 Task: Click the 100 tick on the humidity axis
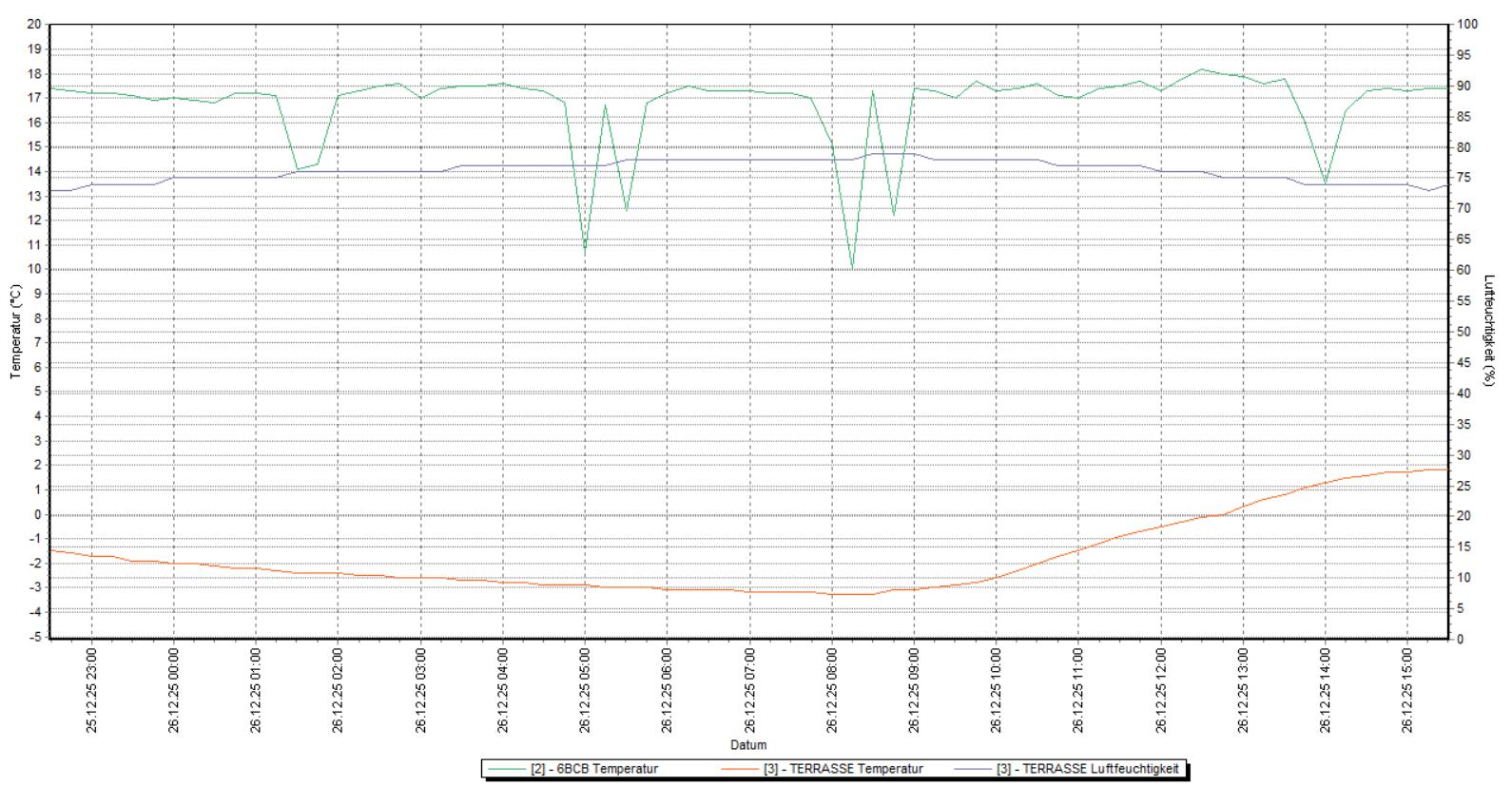coord(1467,25)
